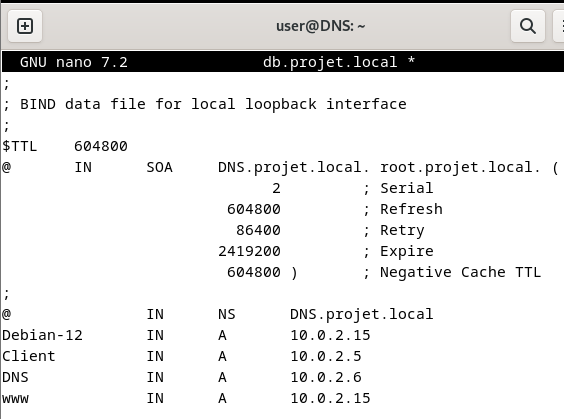Click the IN class in the SOA line

click(x=83, y=167)
